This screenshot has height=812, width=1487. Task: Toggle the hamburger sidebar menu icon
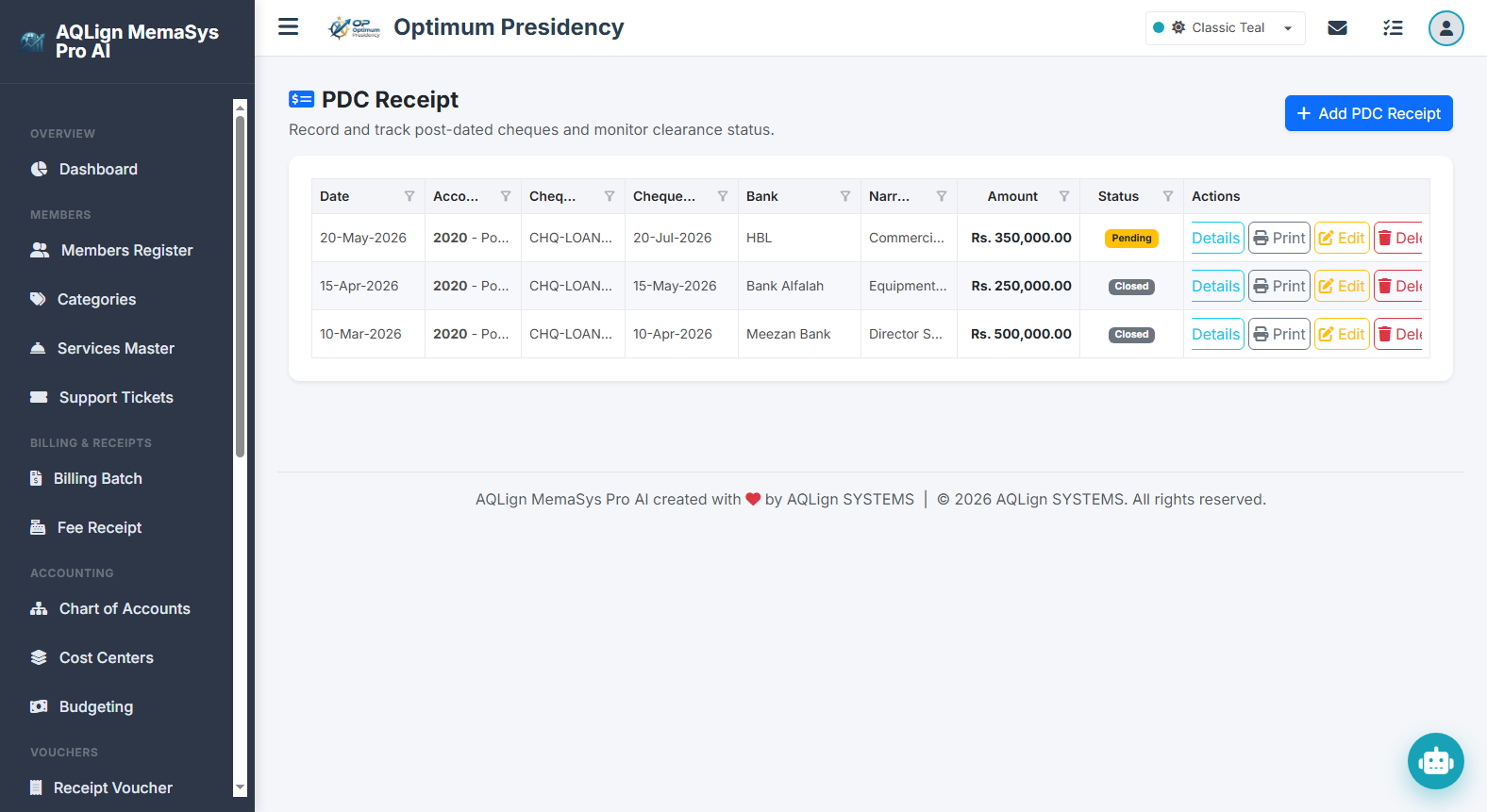pos(288,27)
